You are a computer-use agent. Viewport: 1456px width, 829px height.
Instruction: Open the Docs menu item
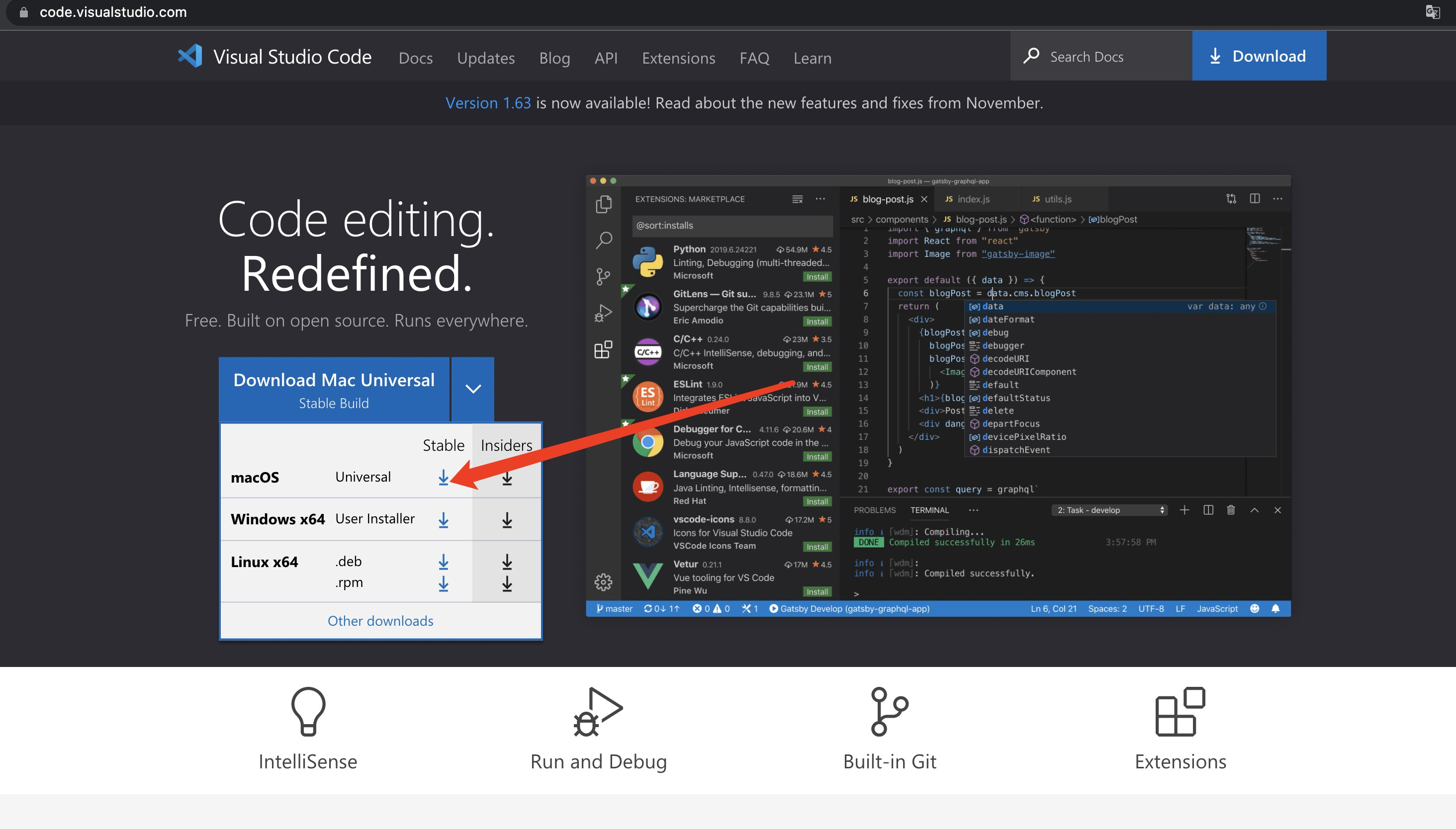point(416,58)
